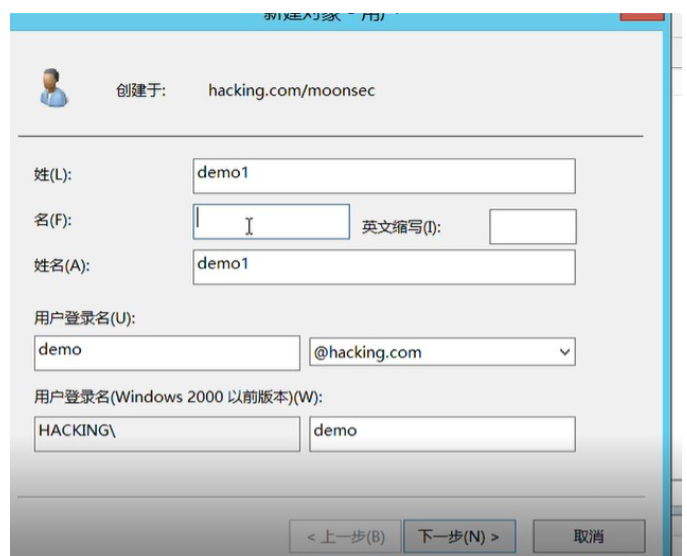This screenshot has width=687, height=556.
Task: Select the 姓名(A) full name field
Action: pyautogui.click(x=384, y=266)
